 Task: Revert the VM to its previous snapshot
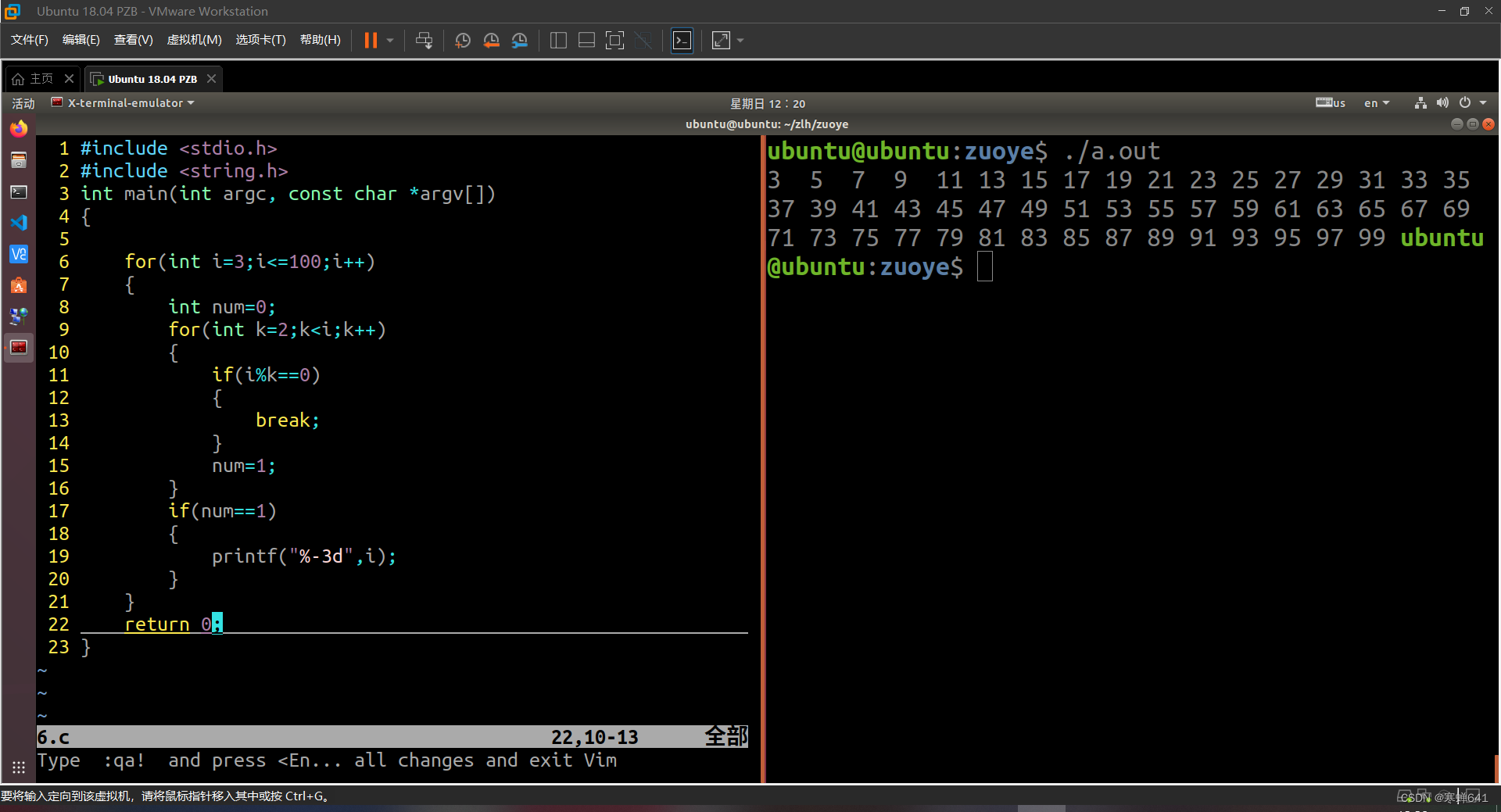pos(492,41)
